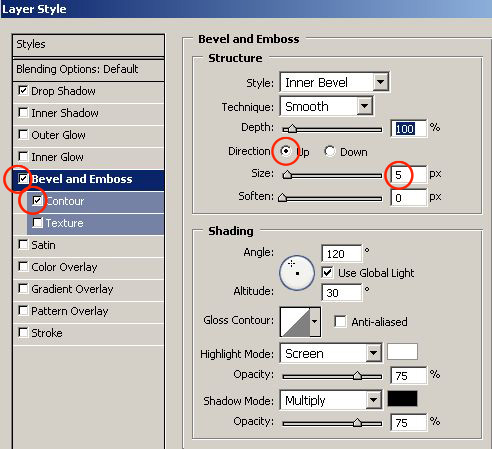Screen dimensions: 492x449
Task: Open the Highlight Mode dropdown showing Screen
Action: [x=331, y=353]
